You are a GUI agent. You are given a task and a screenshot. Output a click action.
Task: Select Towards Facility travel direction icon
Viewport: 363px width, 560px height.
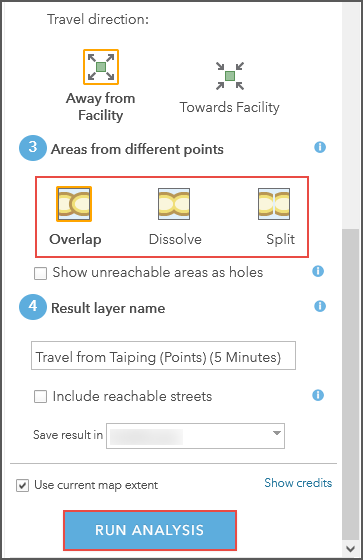(x=230, y=76)
